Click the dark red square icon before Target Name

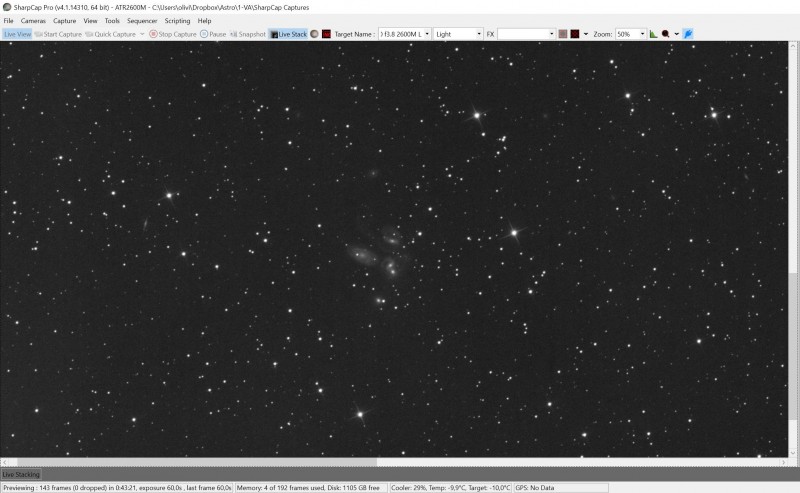(327, 34)
